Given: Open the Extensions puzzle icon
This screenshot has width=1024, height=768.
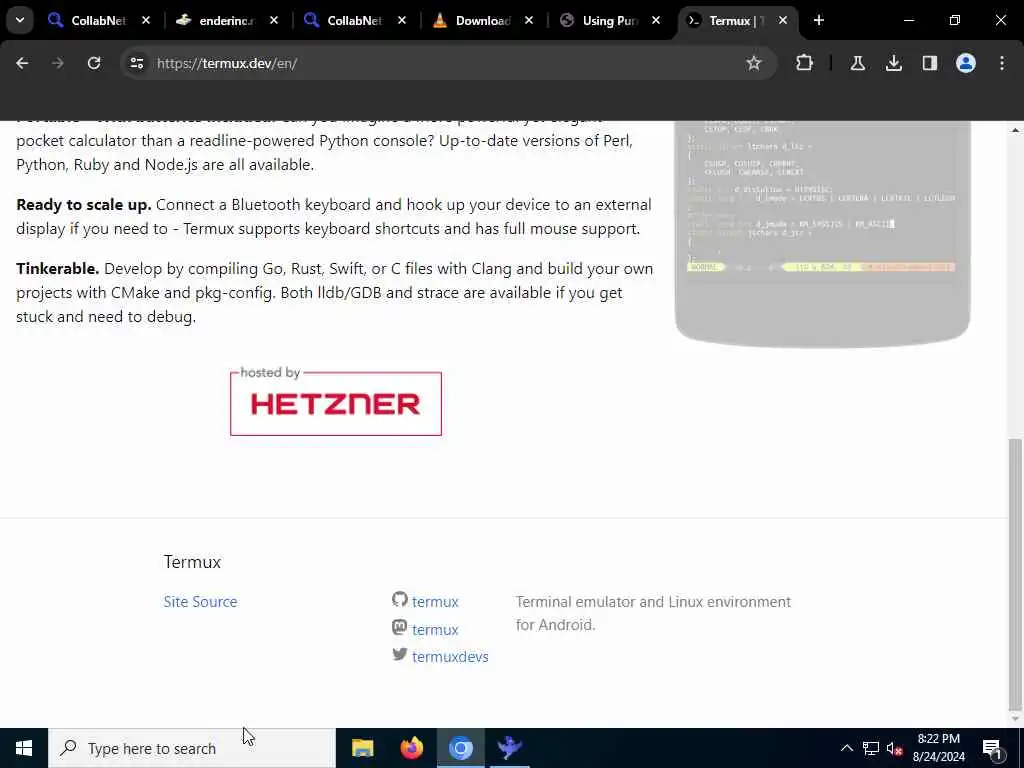Looking at the screenshot, I should point(805,63).
